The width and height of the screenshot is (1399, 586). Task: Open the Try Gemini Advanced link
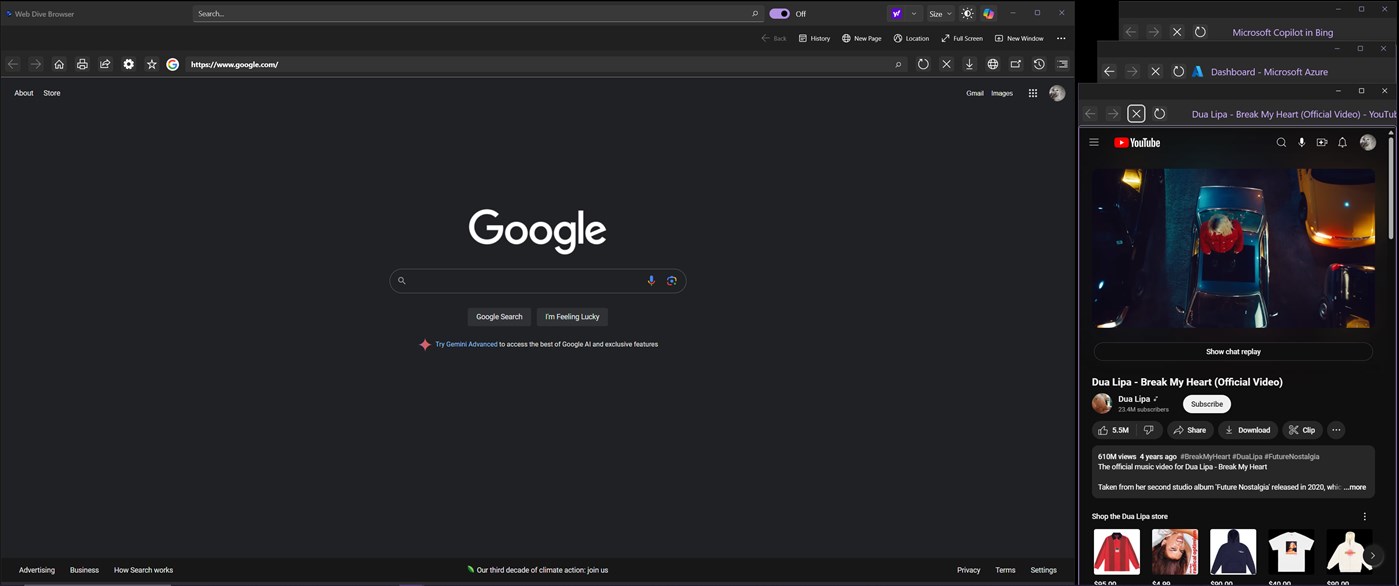[466, 344]
